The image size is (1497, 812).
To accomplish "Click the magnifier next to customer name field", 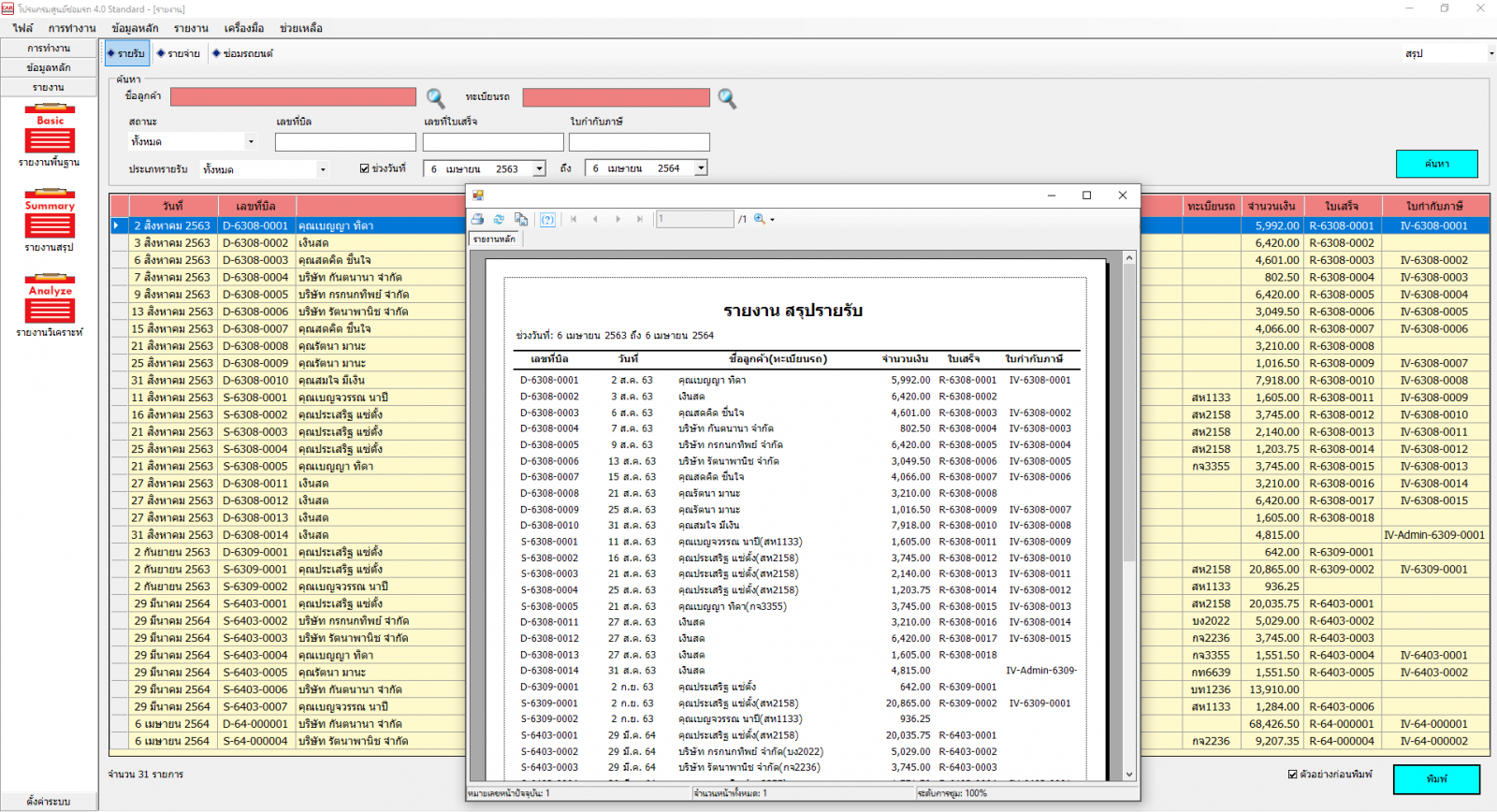I will coord(436,97).
